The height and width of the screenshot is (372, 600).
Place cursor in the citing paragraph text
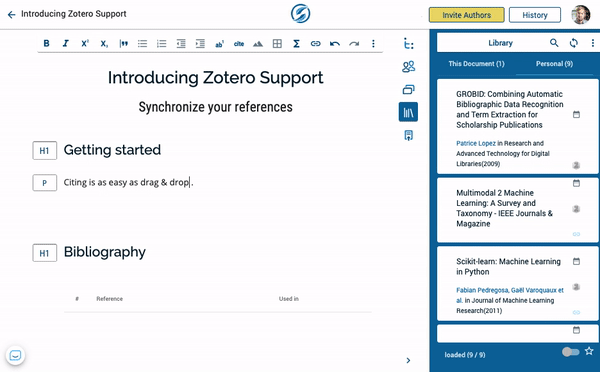129,182
